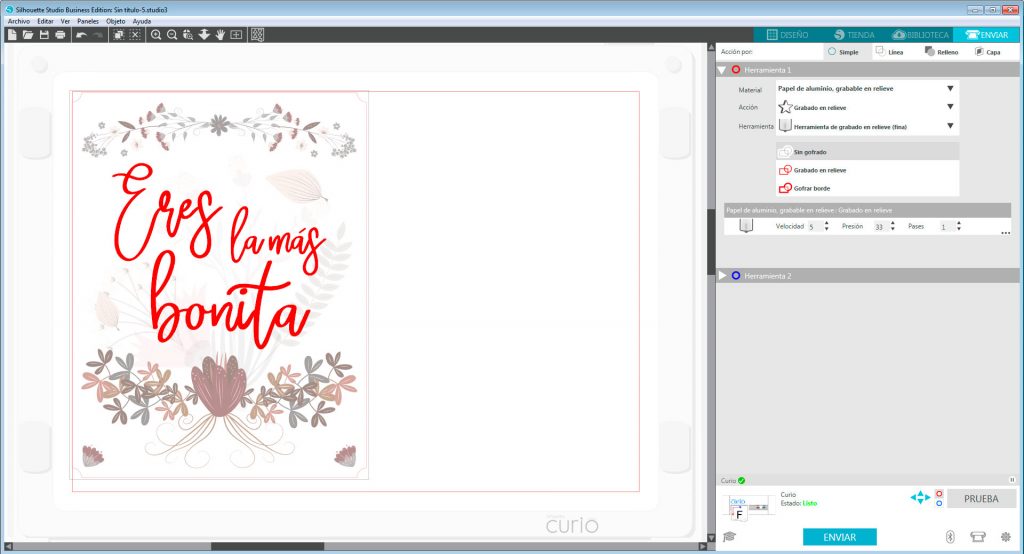Click the Velocidad value field

point(814,227)
